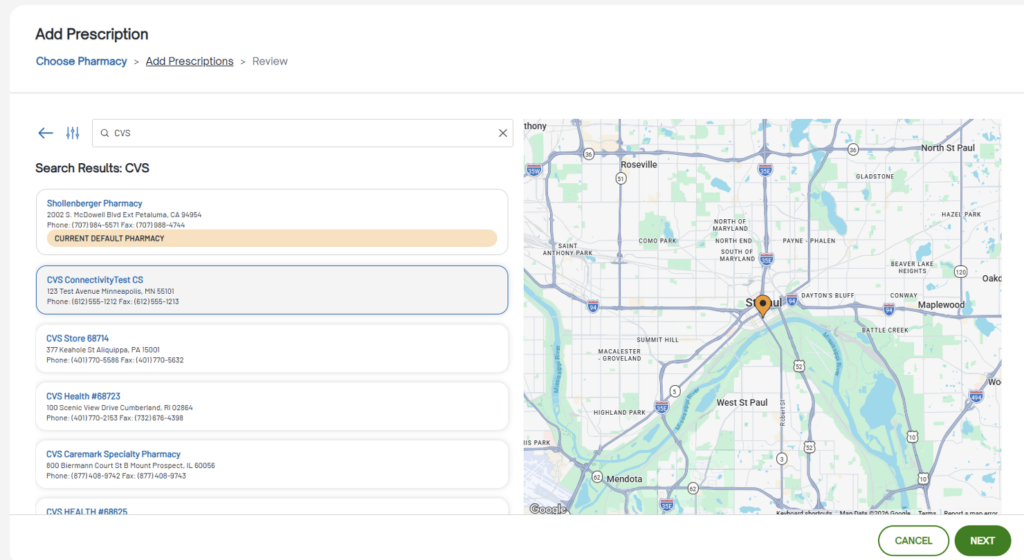
Task: Open map Keyboard shortcuts link
Action: (804, 513)
